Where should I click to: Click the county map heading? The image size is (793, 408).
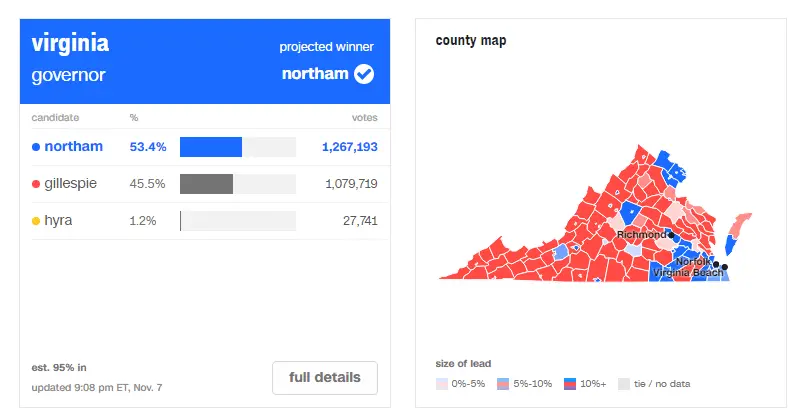coord(470,41)
